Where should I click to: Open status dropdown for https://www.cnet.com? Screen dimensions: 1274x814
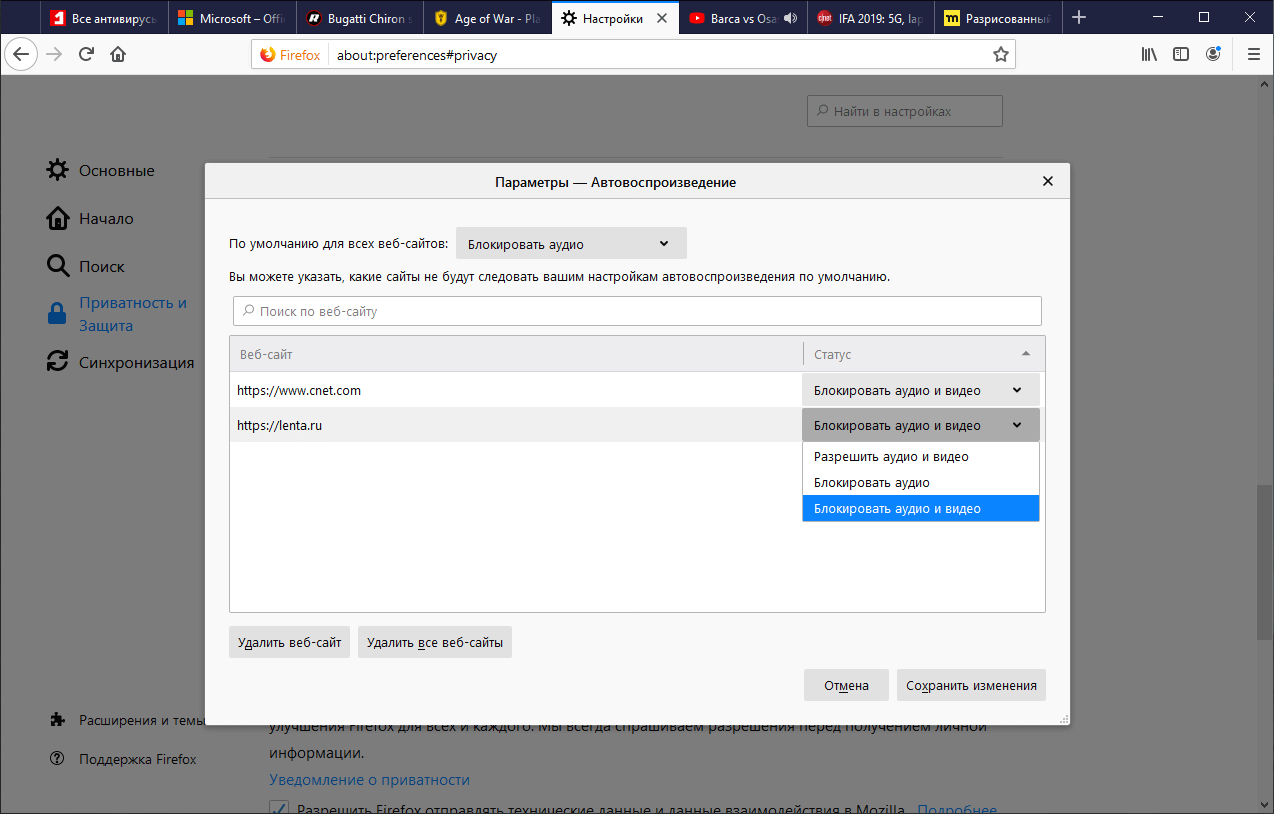tap(921, 391)
